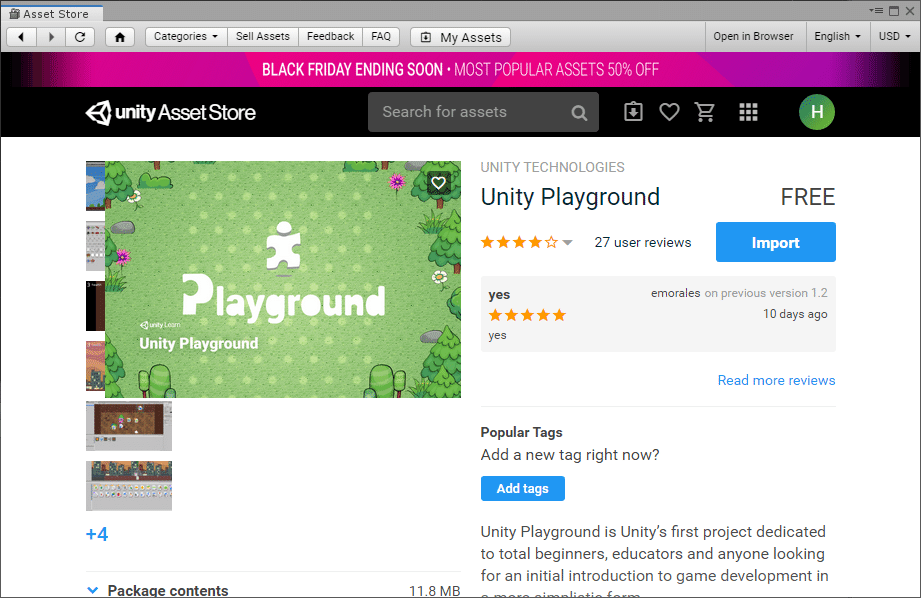Reload the Asset Store page

point(80,37)
